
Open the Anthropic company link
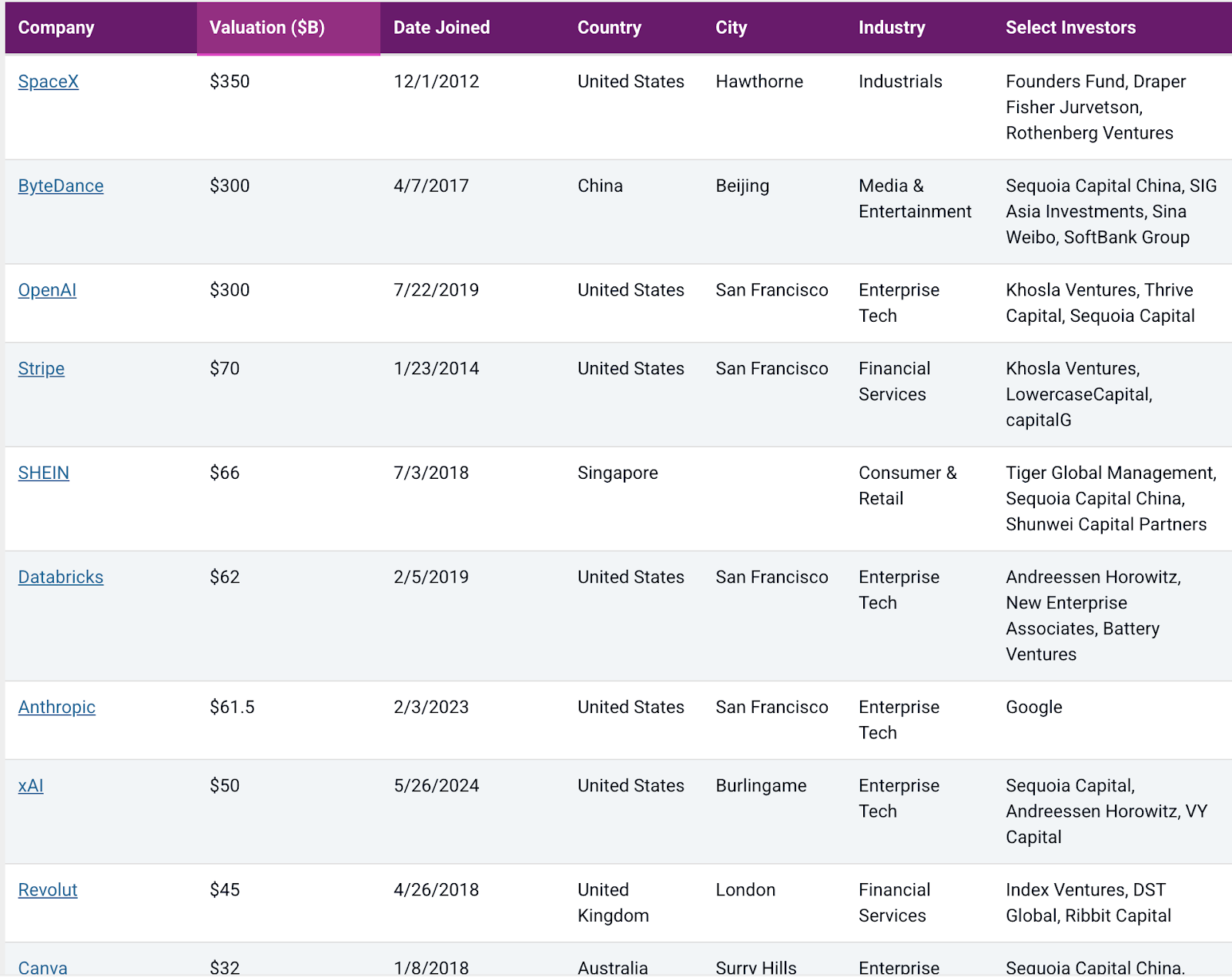57,708
